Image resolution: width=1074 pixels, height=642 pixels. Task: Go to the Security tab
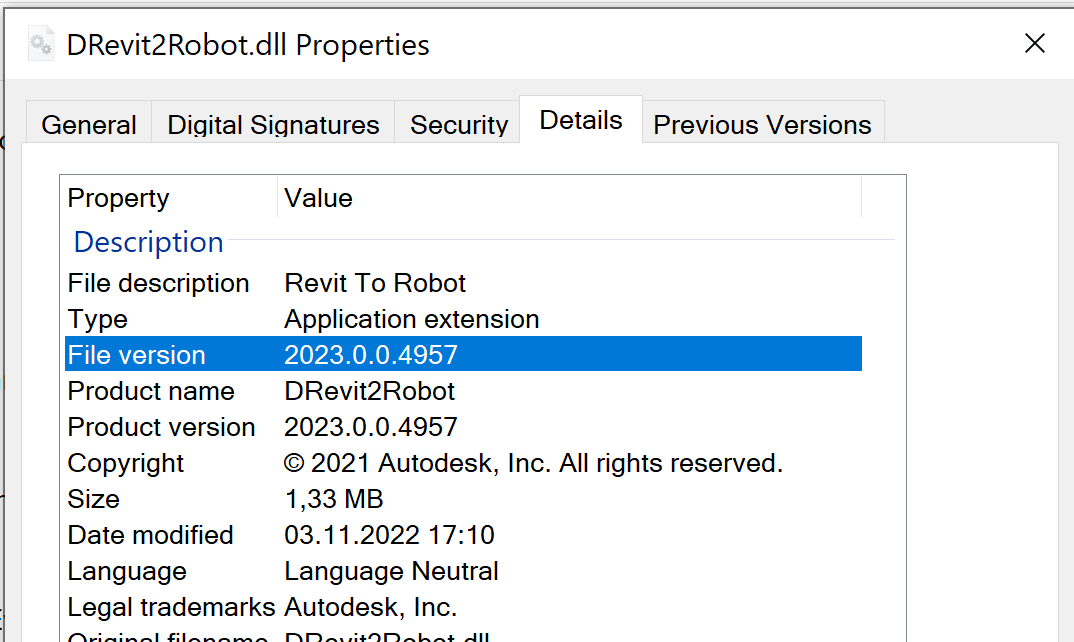click(x=459, y=125)
